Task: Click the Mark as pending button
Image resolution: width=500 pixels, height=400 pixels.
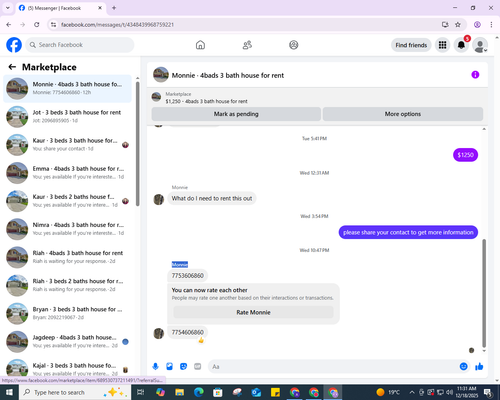Action: (x=236, y=114)
